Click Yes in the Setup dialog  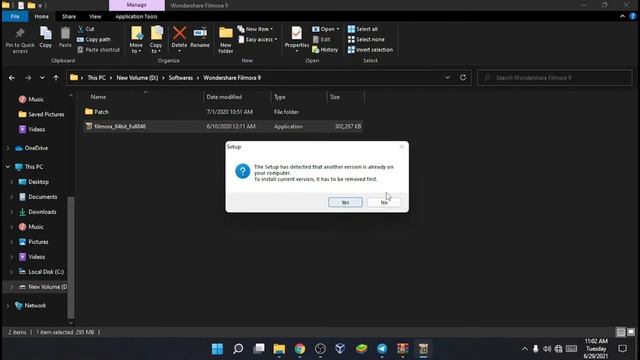pos(345,202)
